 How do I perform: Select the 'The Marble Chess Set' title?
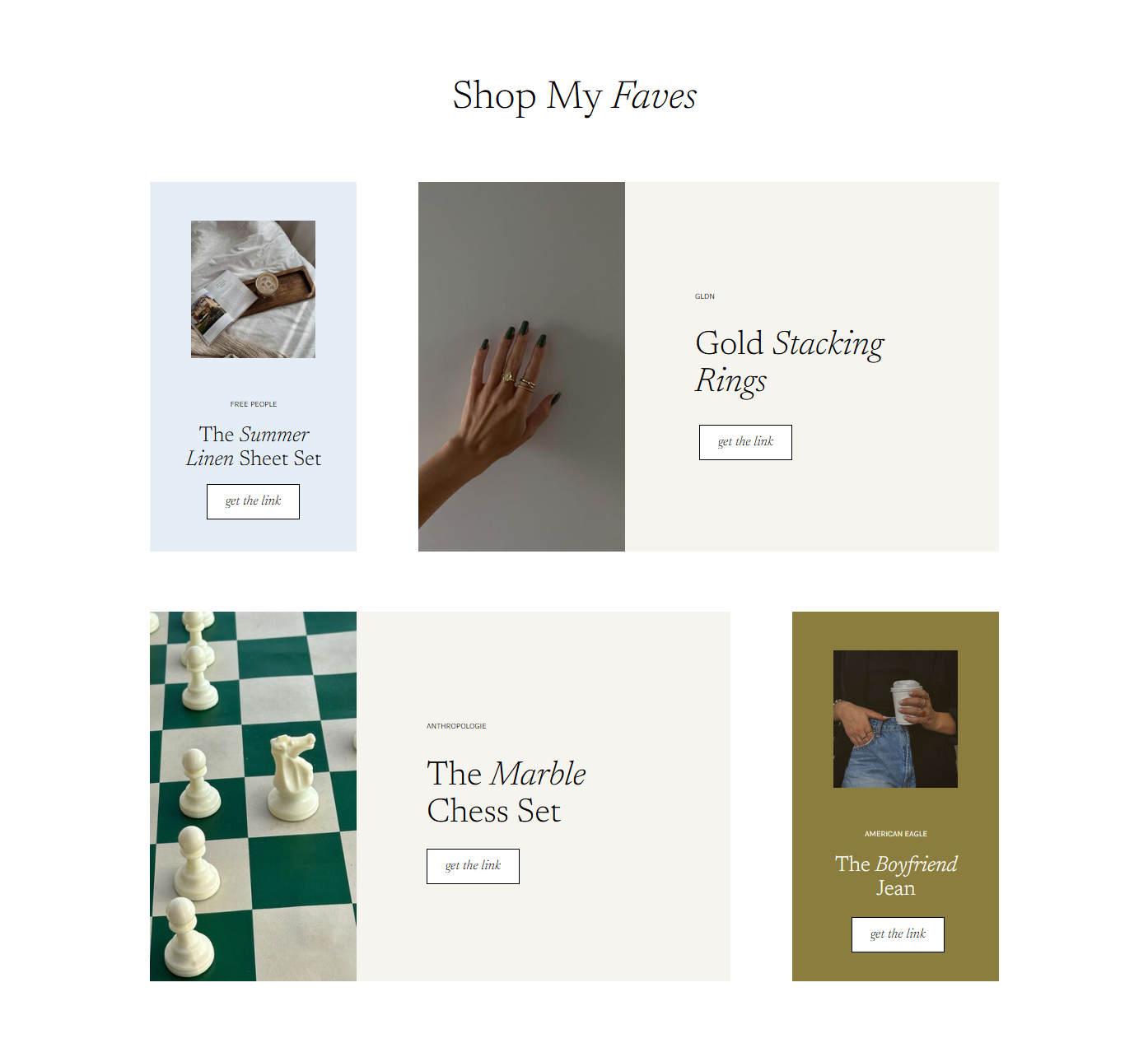coord(506,792)
